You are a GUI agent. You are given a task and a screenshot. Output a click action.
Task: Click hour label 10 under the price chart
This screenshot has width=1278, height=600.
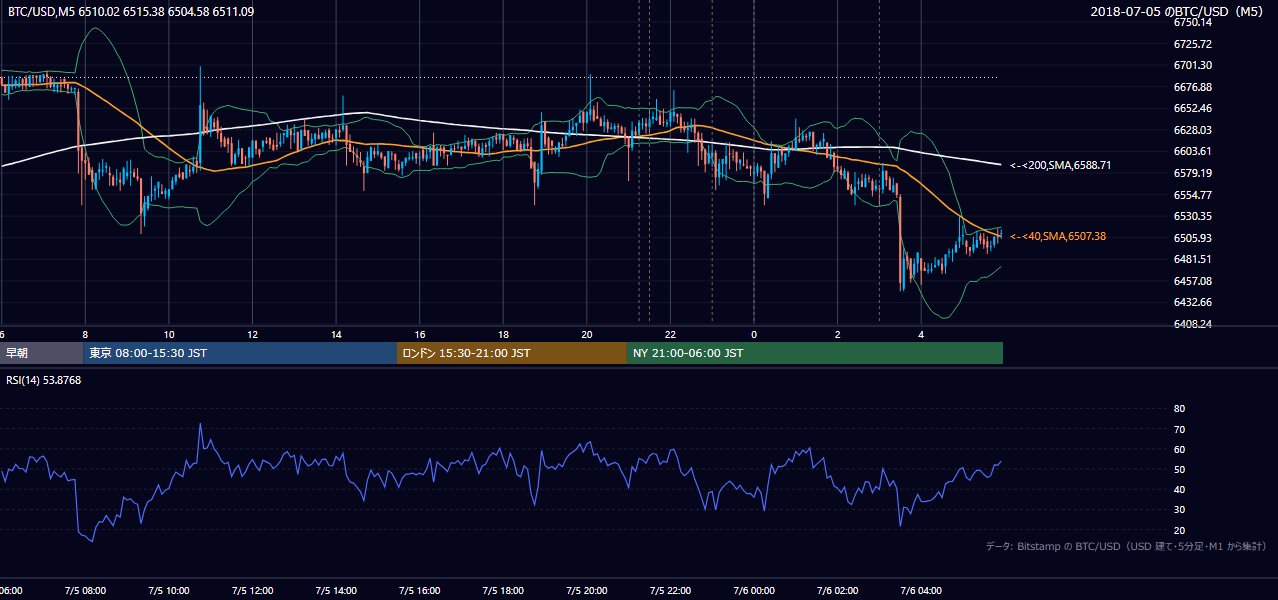tap(169, 334)
